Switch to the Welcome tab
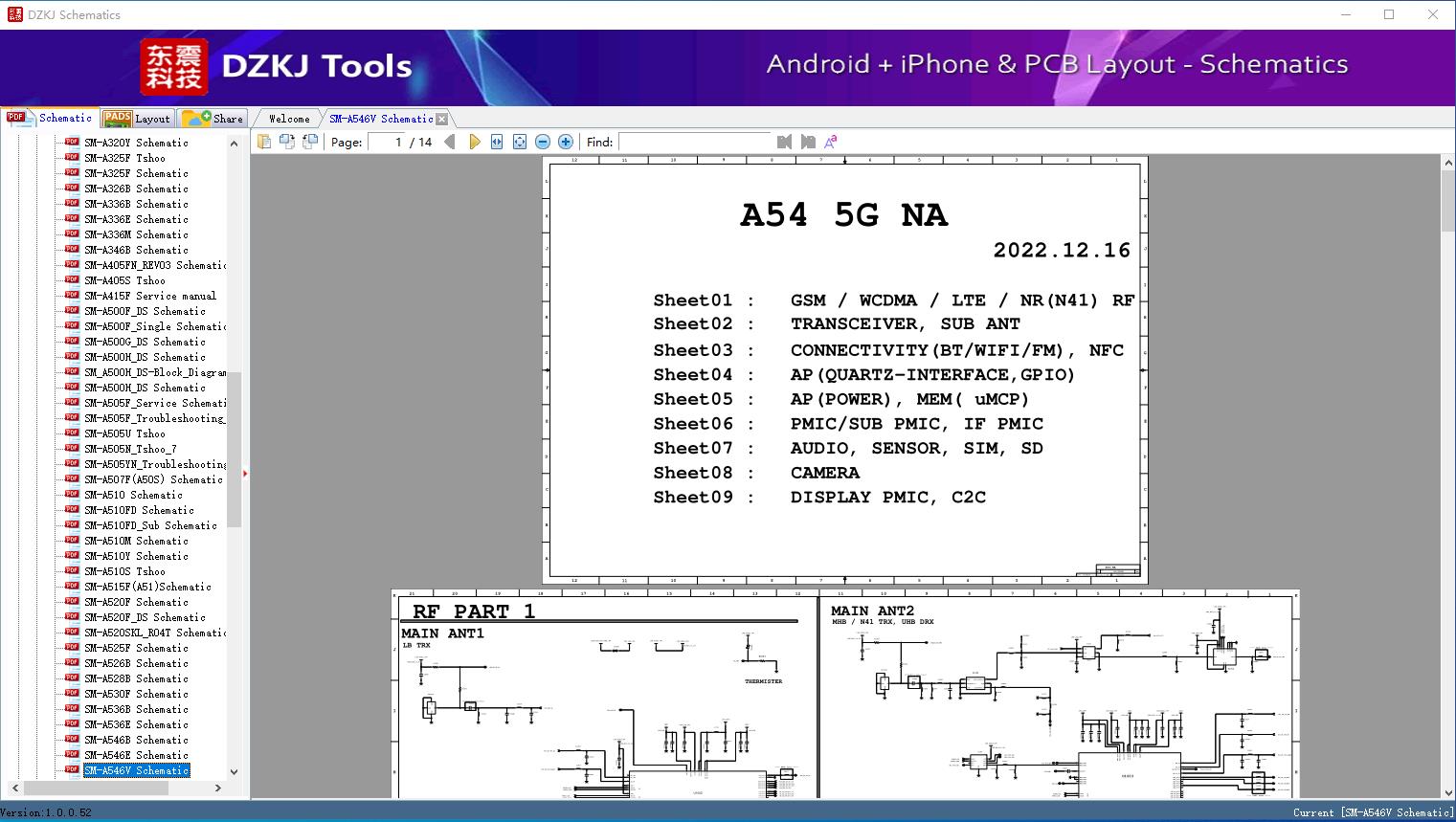Viewport: 1456px width, 822px height. [x=289, y=119]
